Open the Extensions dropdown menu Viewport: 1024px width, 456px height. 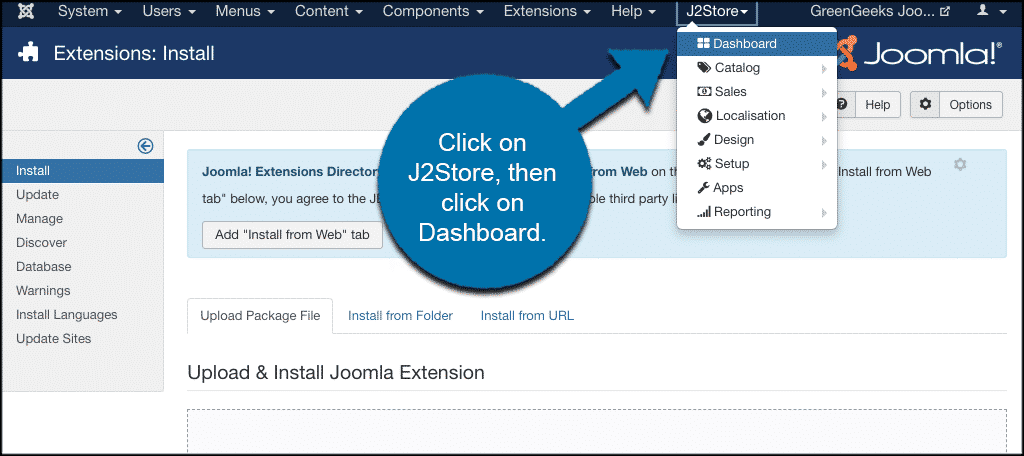click(x=547, y=12)
